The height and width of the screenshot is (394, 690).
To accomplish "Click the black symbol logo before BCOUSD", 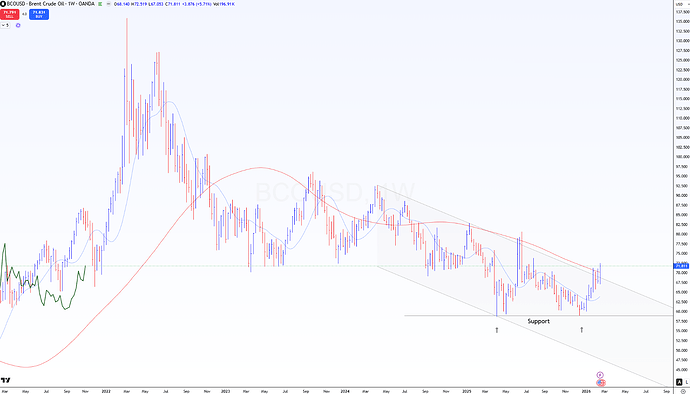I will [3, 4].
